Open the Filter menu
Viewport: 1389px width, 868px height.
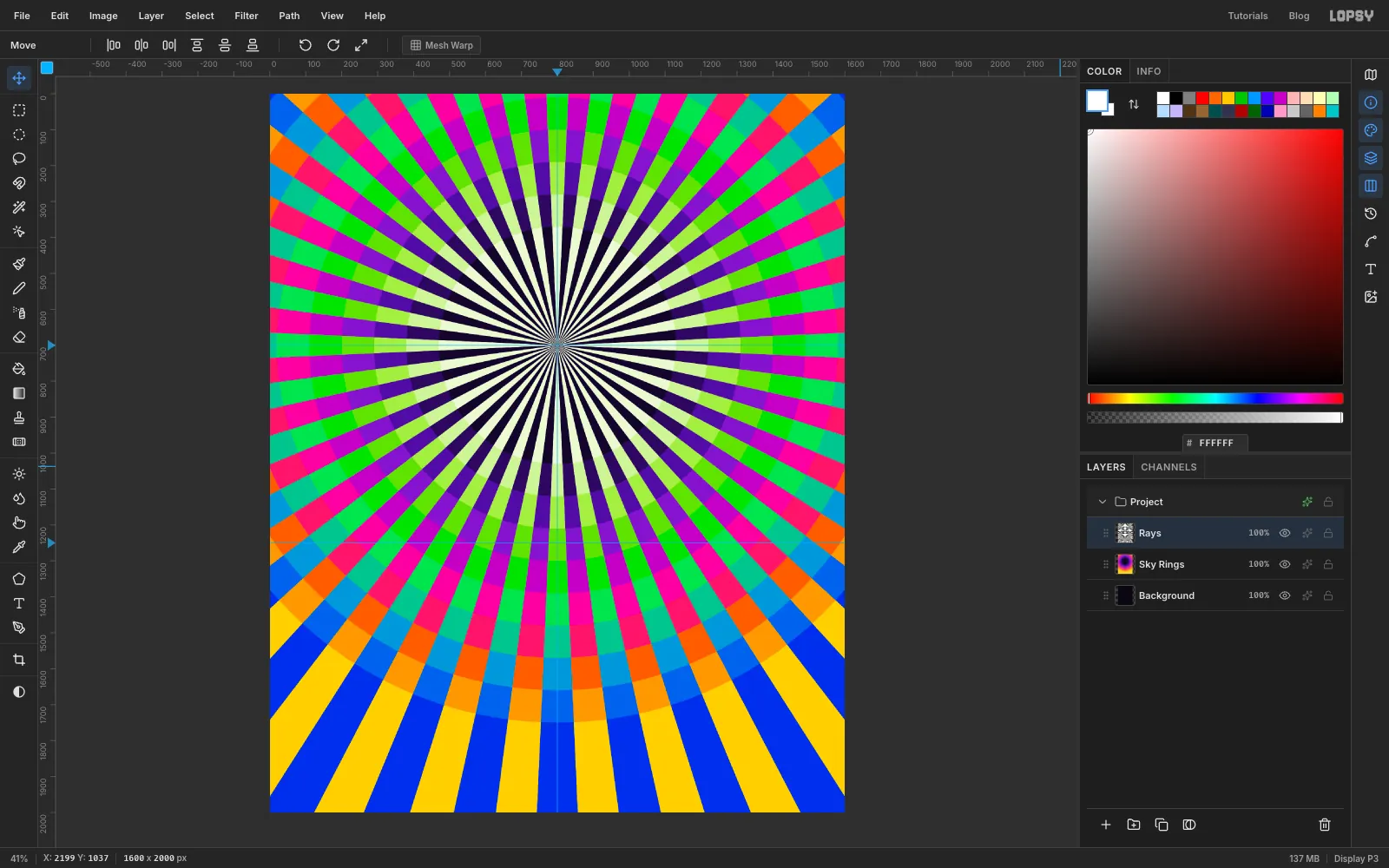tap(247, 16)
